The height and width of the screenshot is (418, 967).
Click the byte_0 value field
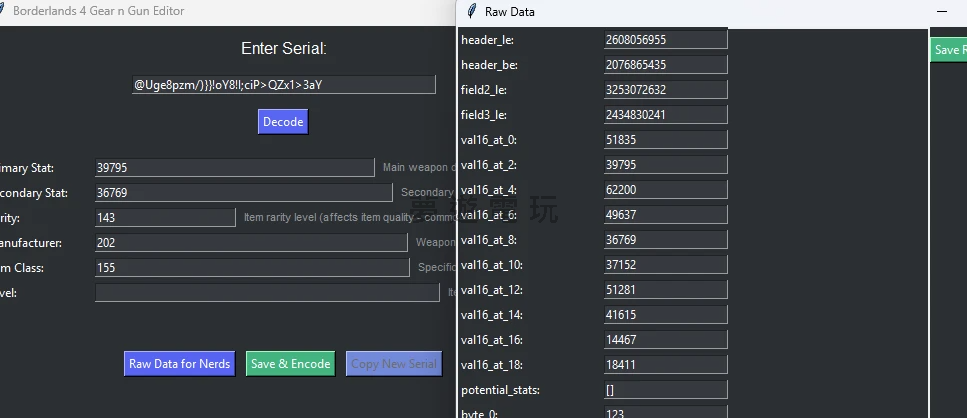(x=665, y=412)
